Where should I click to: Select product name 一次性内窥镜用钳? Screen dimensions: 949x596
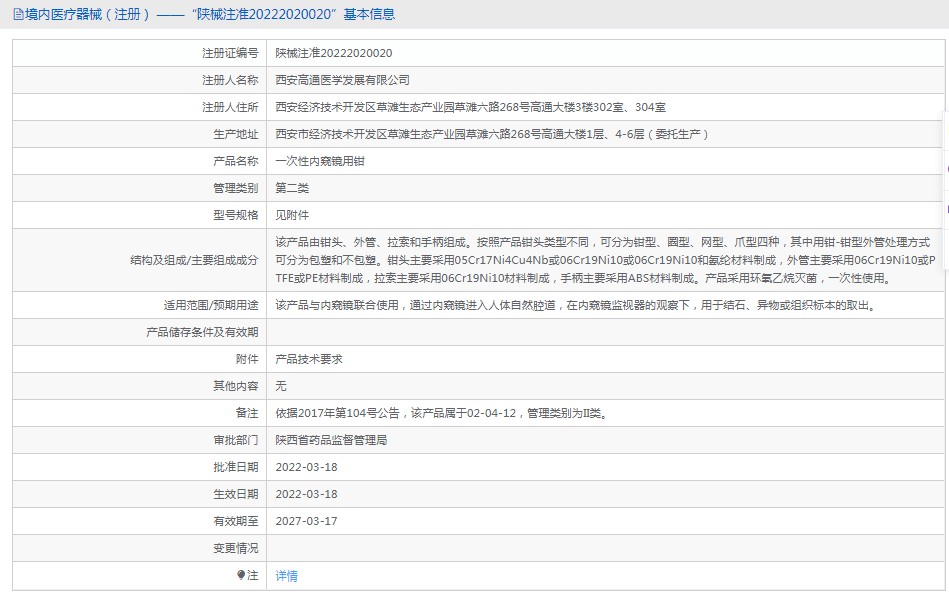320,161
